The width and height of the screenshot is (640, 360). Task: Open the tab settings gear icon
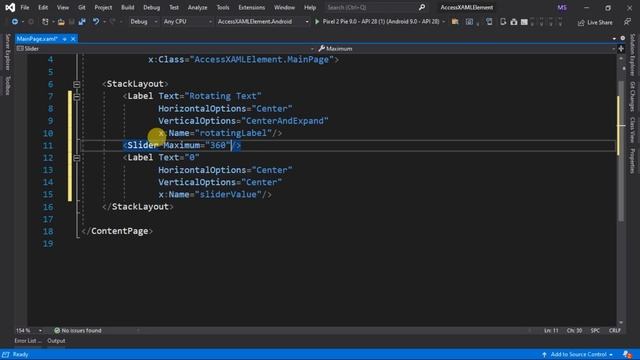pyautogui.click(x=622, y=38)
